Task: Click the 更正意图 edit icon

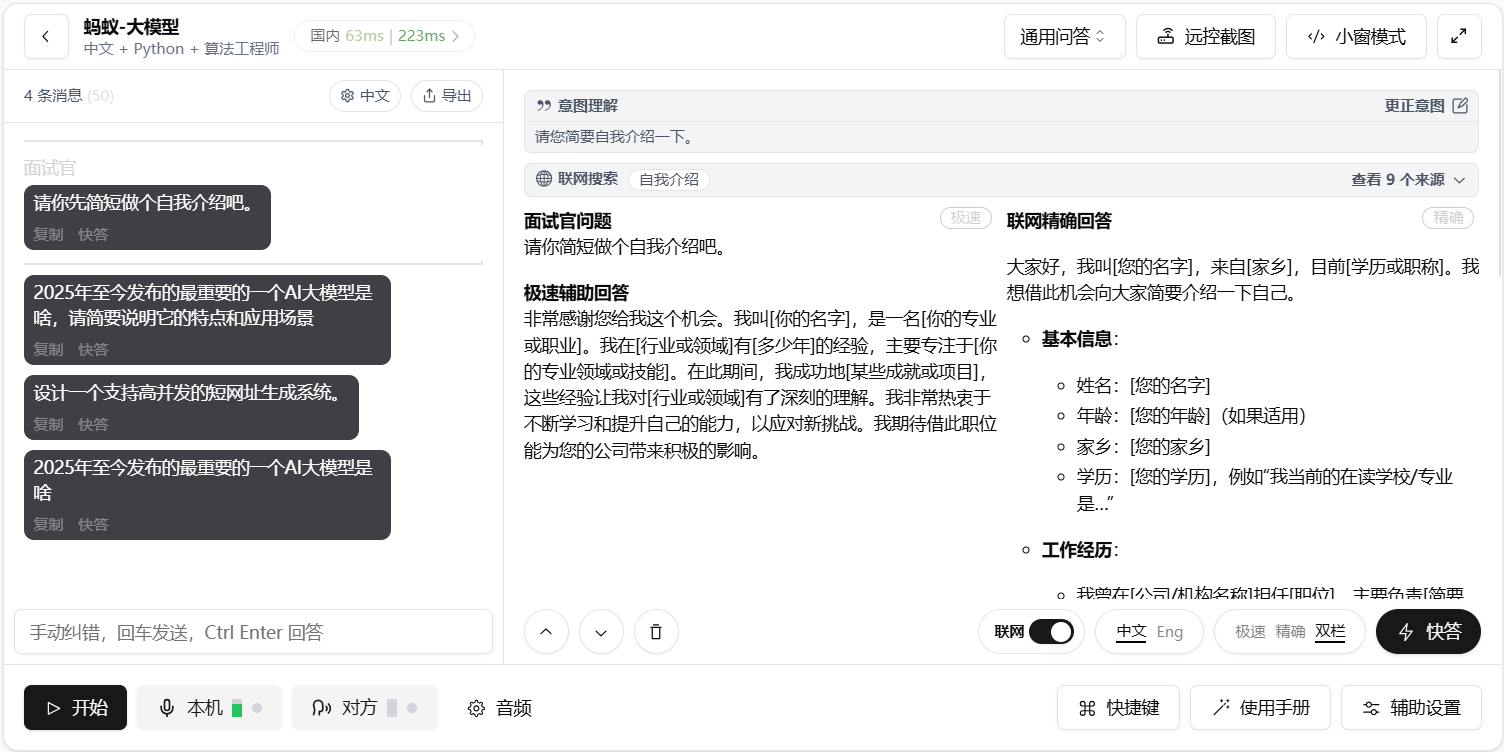Action: click(1459, 105)
